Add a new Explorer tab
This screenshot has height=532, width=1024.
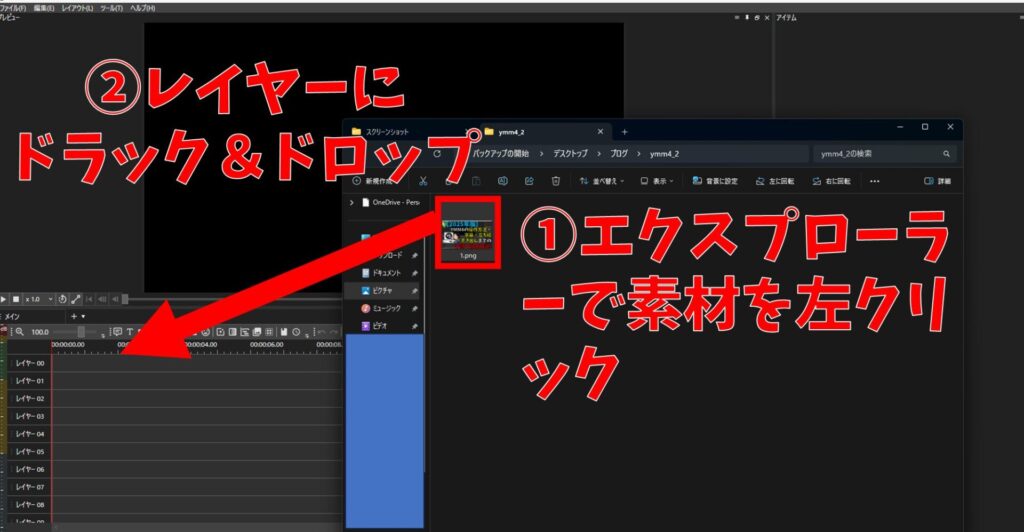(624, 132)
